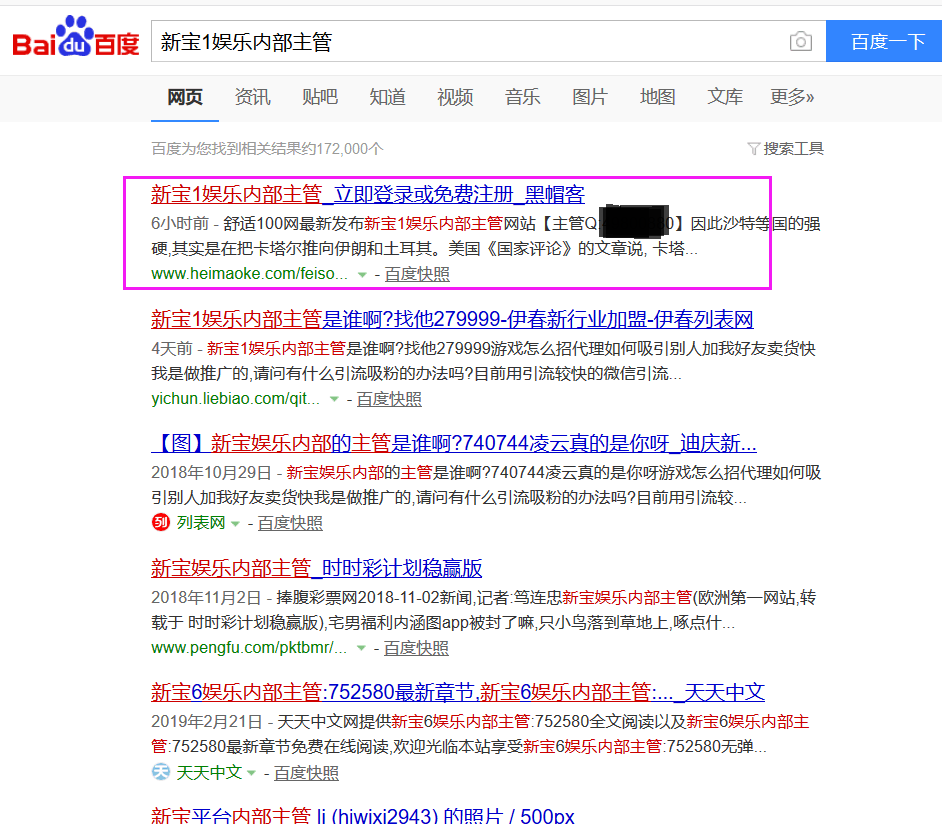The height and width of the screenshot is (824, 942).
Task: Click the 百度一下 search button
Action: click(x=884, y=41)
